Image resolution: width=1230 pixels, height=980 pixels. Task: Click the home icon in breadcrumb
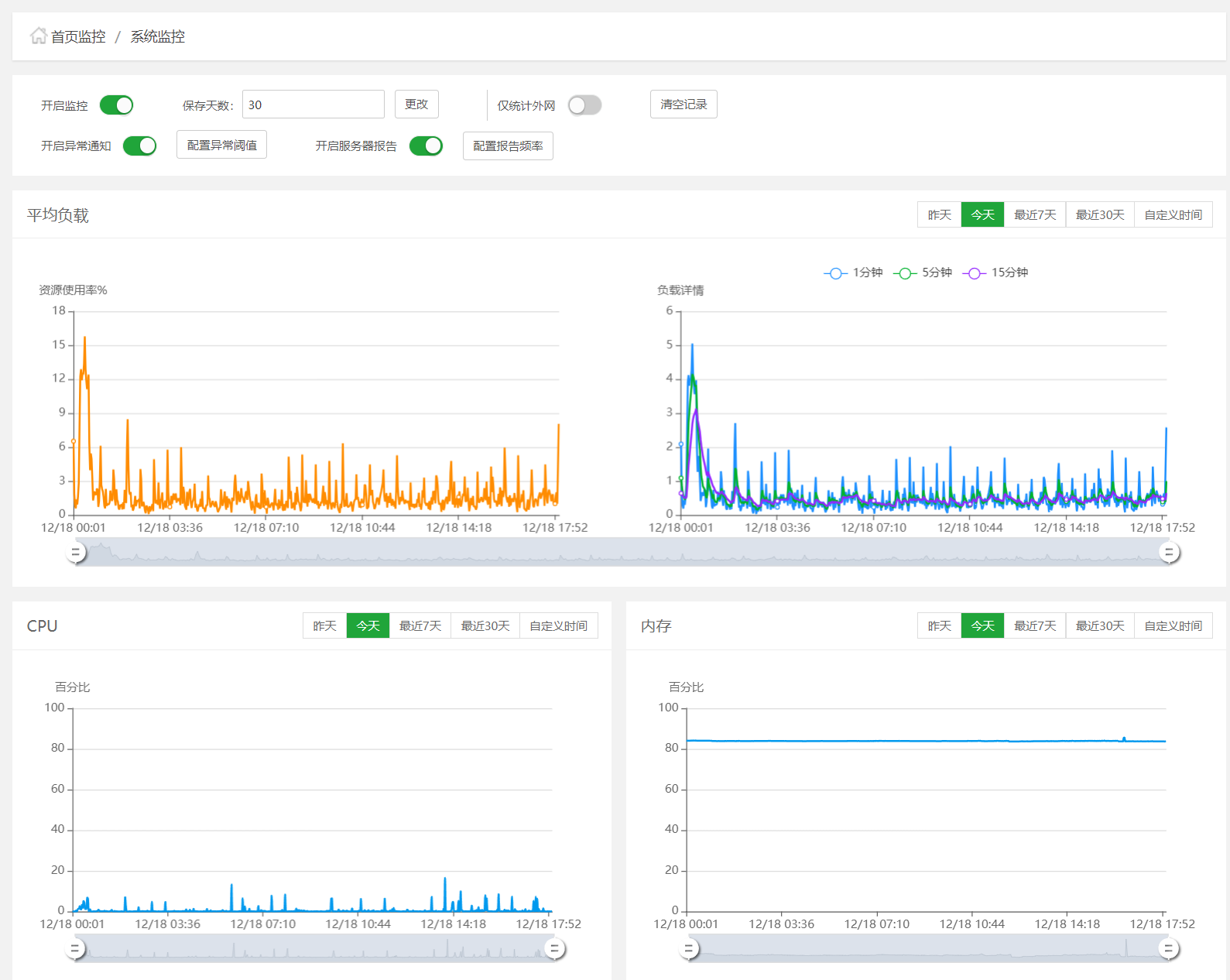38,36
